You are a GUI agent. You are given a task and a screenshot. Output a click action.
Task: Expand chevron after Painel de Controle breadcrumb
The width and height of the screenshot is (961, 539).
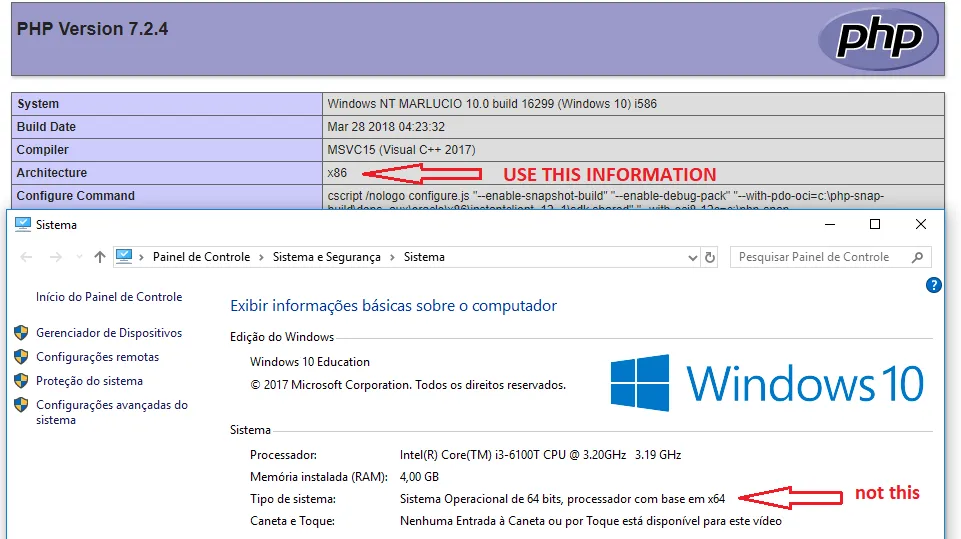[261, 257]
